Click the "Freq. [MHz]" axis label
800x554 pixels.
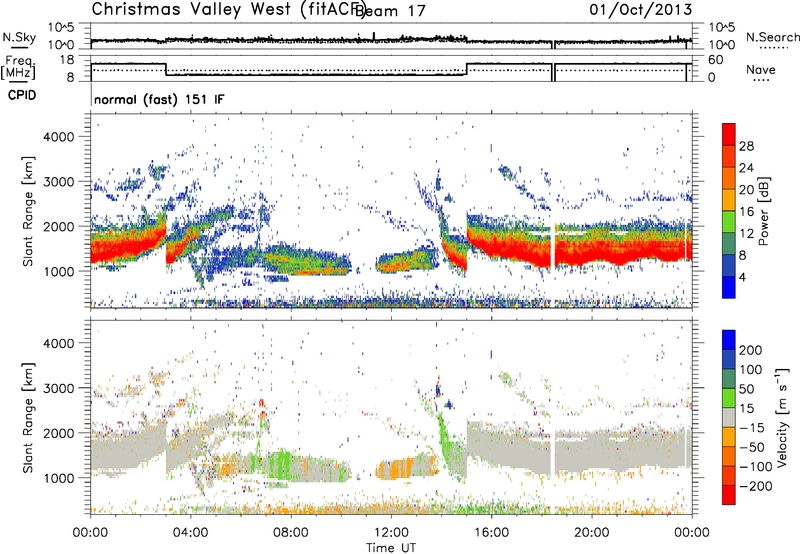18,68
